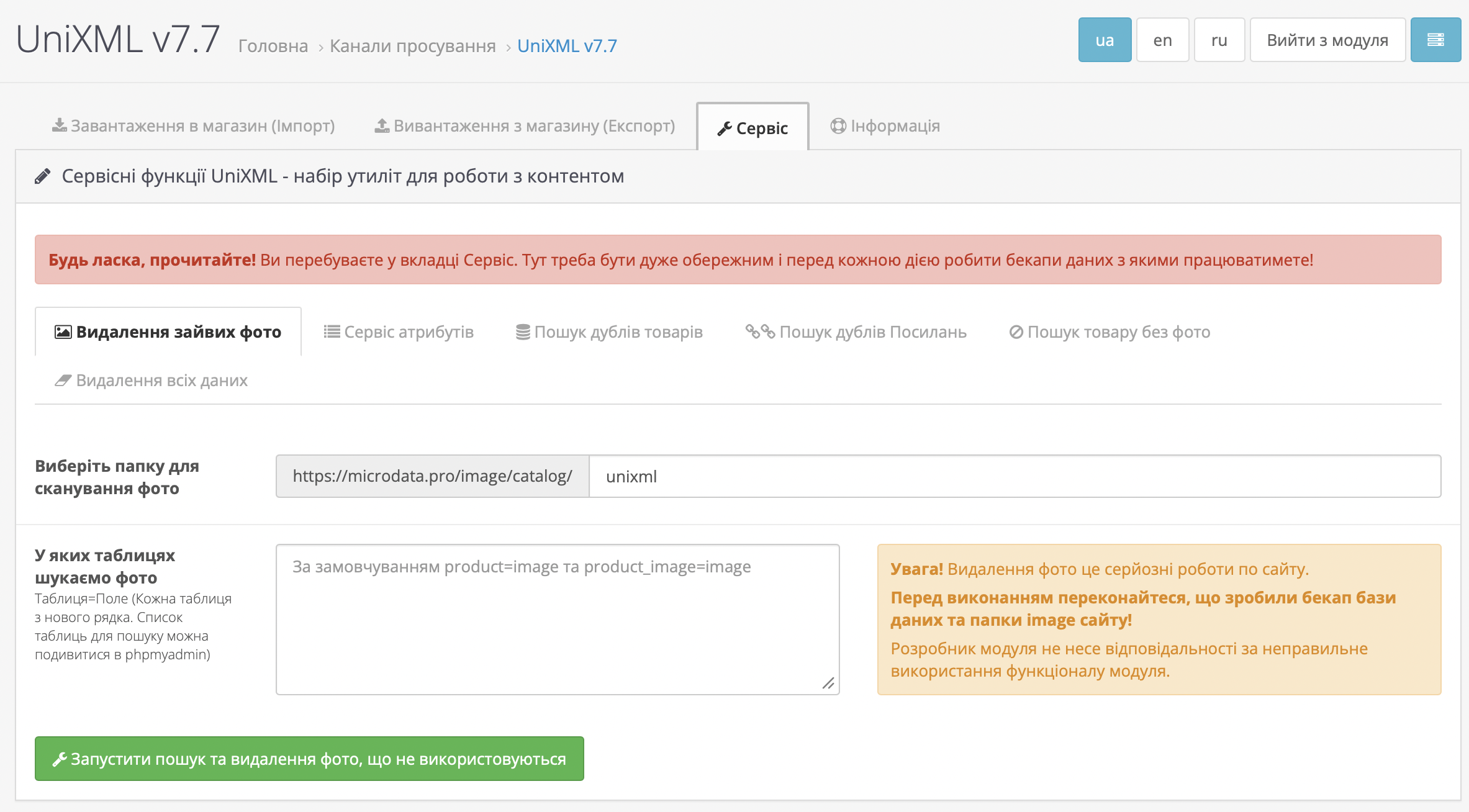
Task: Click the Виберіть папку для сканування фото label
Action: pos(117,477)
